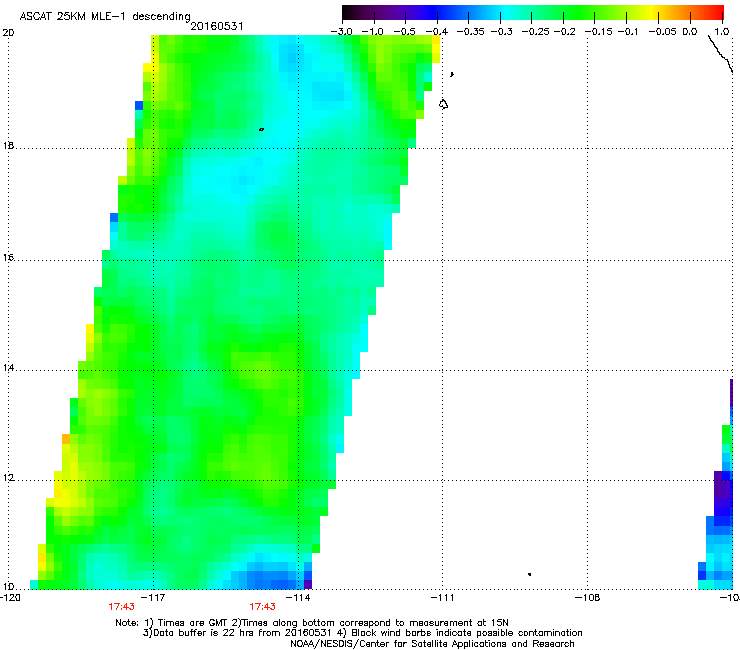Click the latitude label 20

pyautogui.click(x=8, y=33)
